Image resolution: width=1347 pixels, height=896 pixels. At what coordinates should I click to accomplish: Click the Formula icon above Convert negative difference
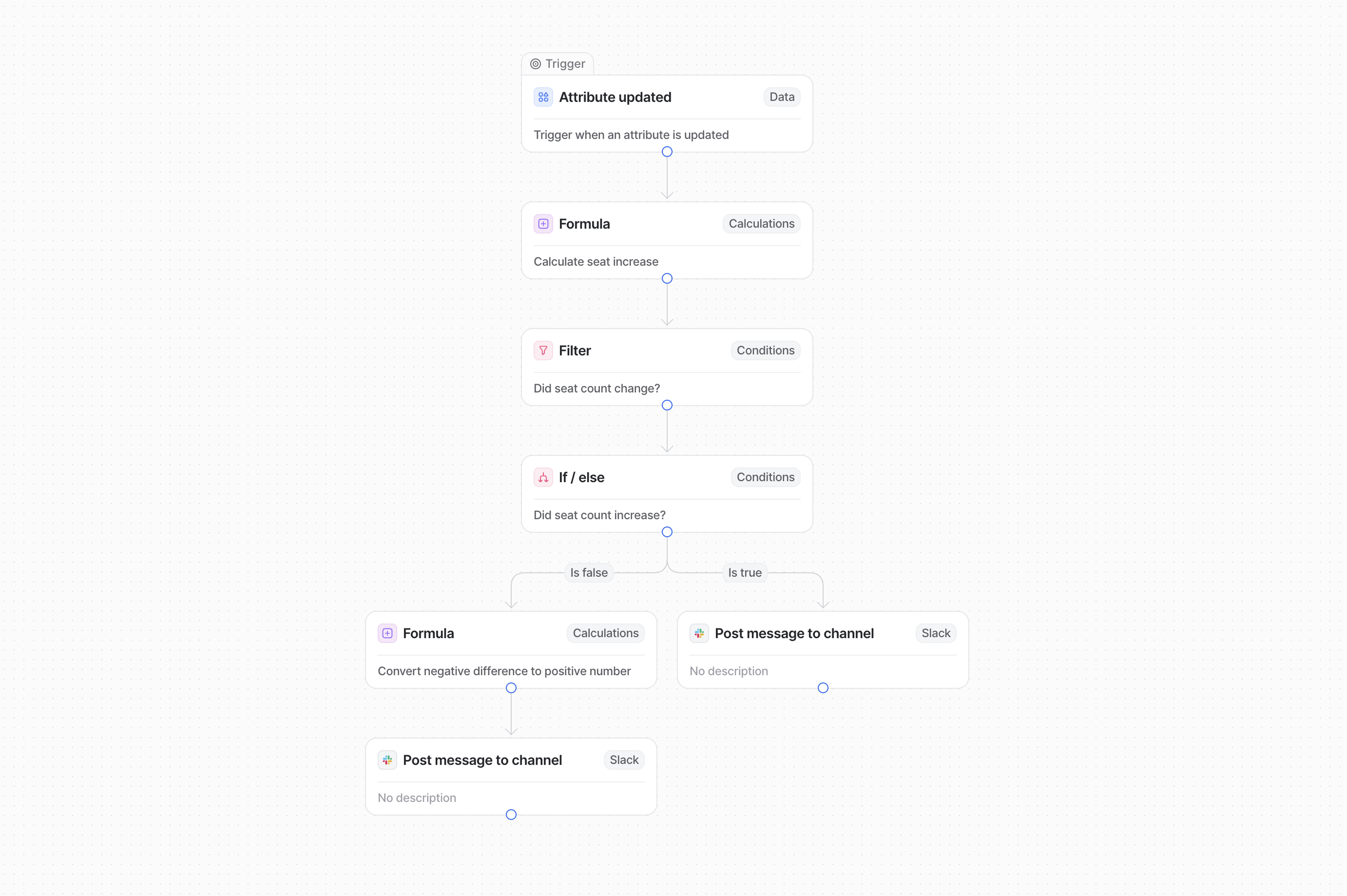[x=387, y=633]
